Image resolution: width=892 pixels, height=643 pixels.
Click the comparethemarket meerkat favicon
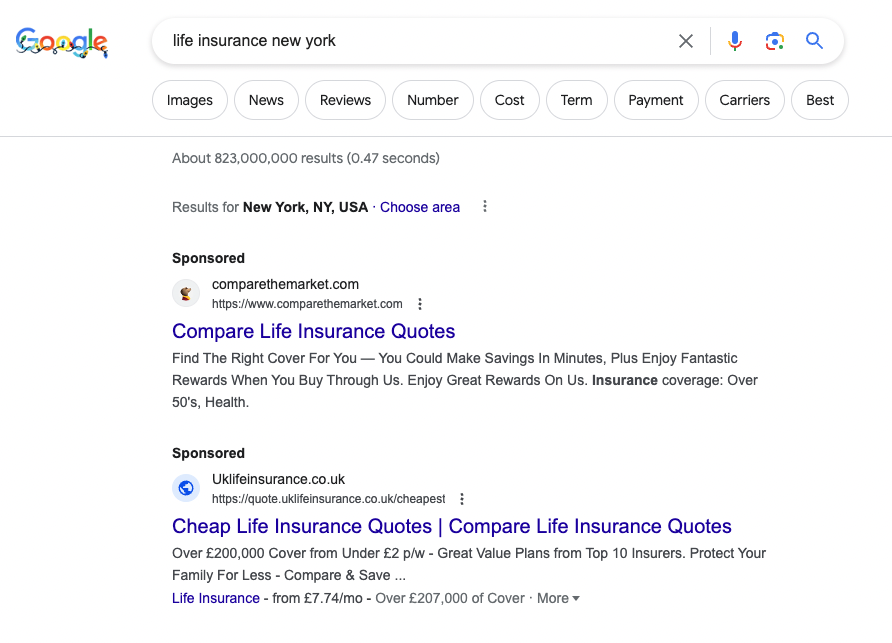pos(186,294)
